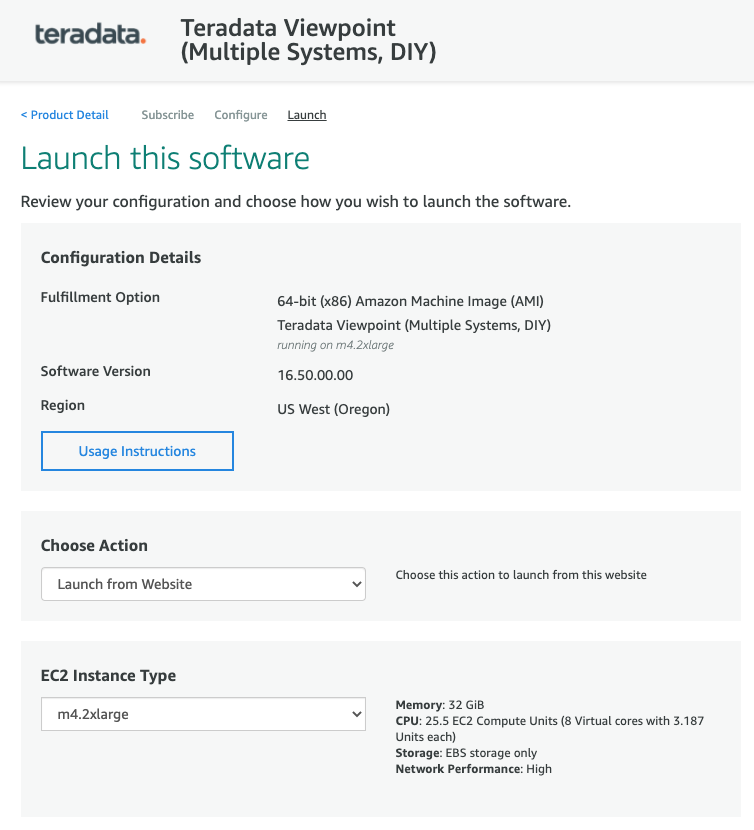Click the 'Choose this action' helper text
Image resolution: width=754 pixels, height=830 pixels.
[521, 575]
